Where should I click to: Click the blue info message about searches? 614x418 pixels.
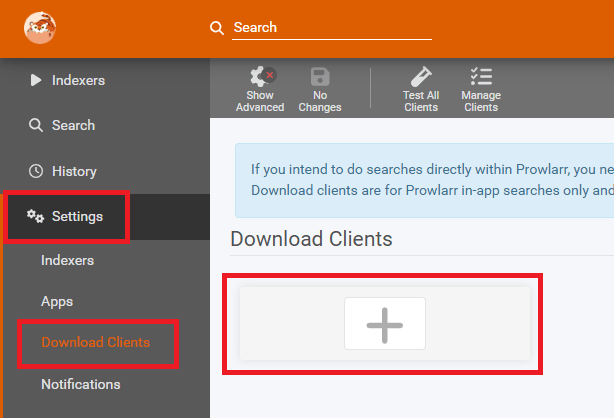[x=424, y=180]
